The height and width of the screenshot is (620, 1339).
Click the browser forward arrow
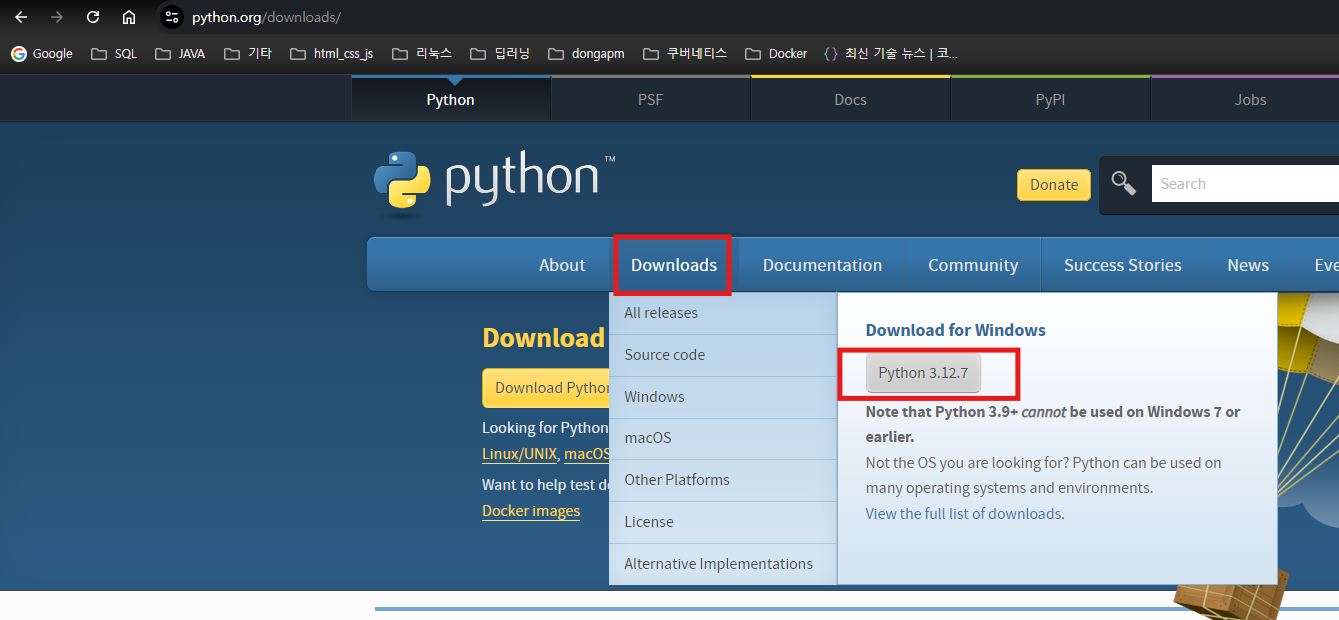[57, 17]
